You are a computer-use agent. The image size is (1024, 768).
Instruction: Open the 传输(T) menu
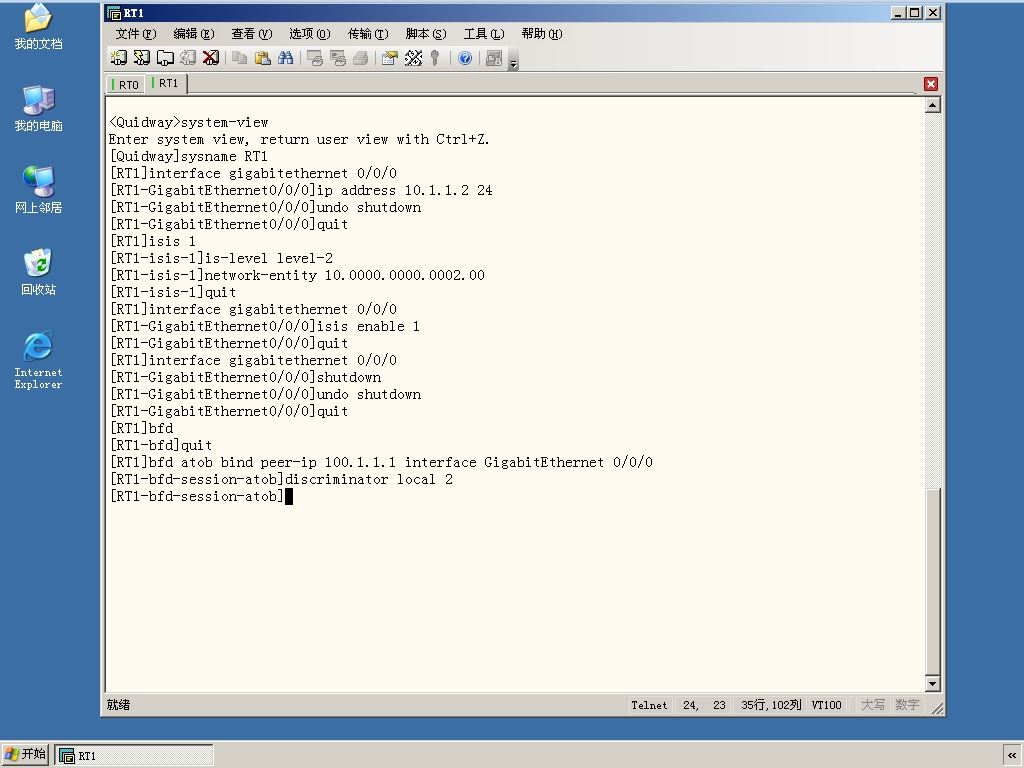(368, 34)
